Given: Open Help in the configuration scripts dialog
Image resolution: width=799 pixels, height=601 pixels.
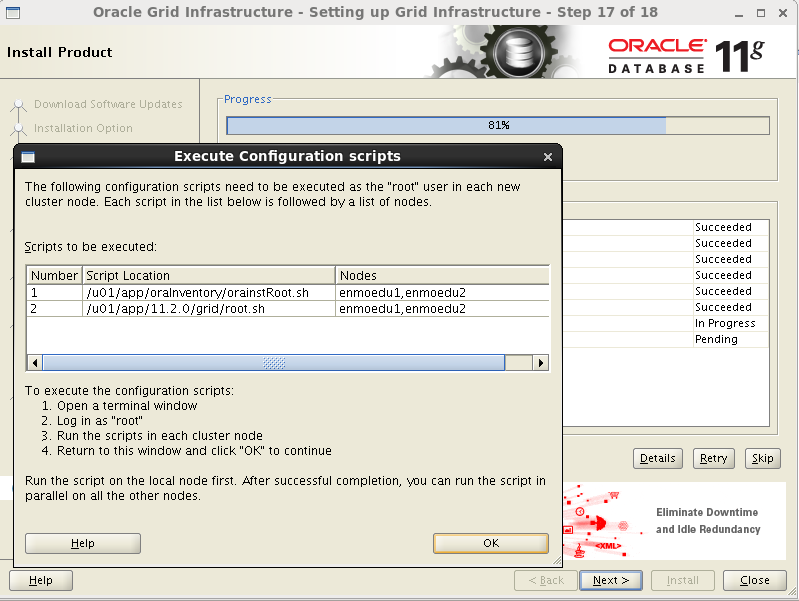Looking at the screenshot, I should pos(83,543).
